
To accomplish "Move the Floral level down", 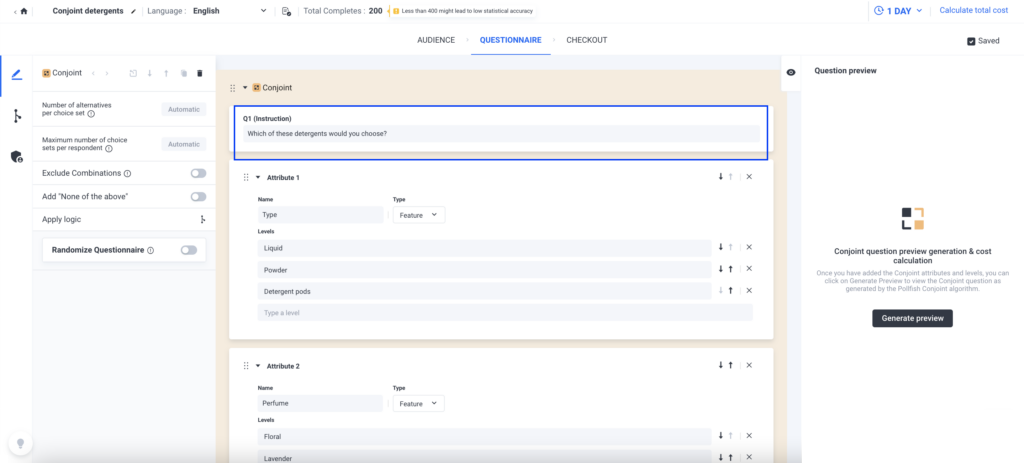I will click(x=721, y=436).
